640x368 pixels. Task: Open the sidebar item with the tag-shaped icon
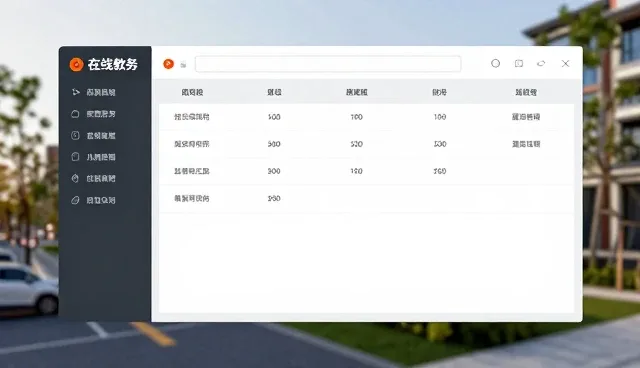pyautogui.click(x=93, y=200)
